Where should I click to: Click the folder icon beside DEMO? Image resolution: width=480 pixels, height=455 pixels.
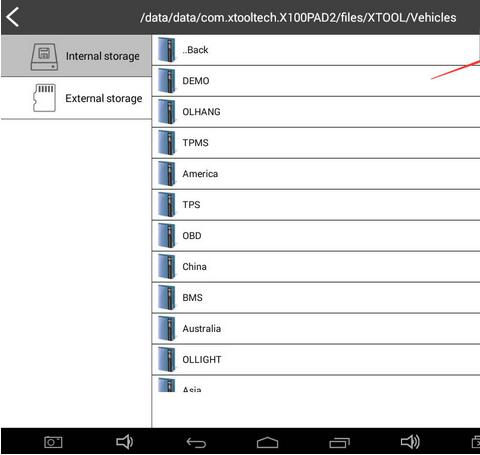coord(166,81)
